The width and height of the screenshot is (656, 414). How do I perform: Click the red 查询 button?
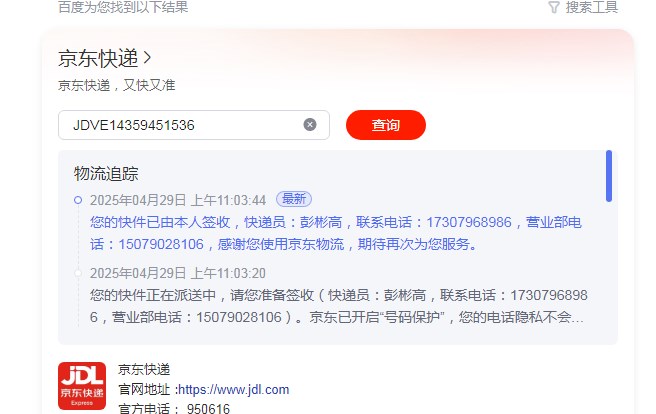click(x=386, y=125)
